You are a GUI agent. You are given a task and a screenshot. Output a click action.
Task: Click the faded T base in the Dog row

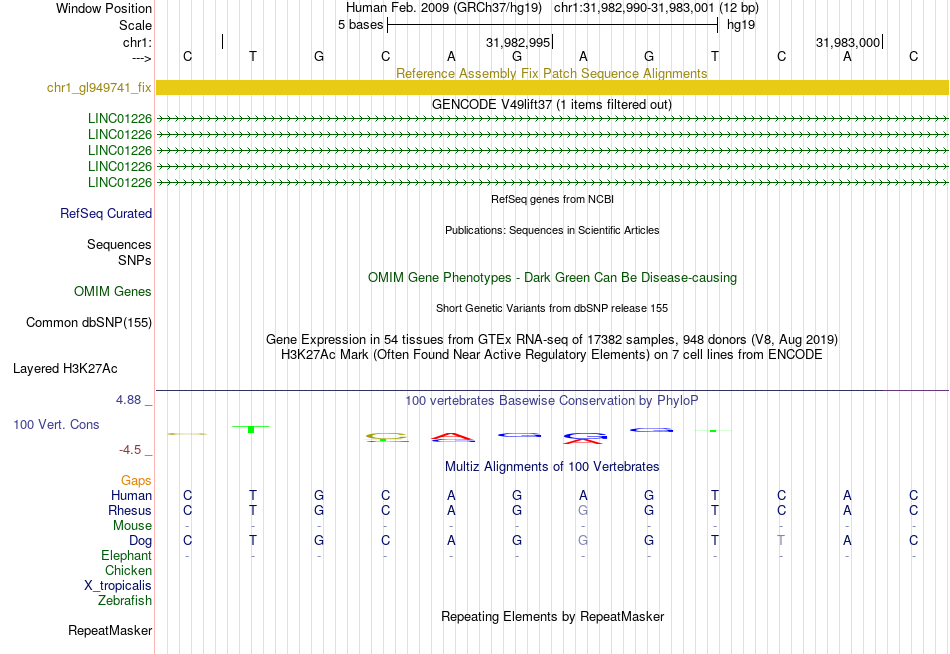(x=781, y=540)
